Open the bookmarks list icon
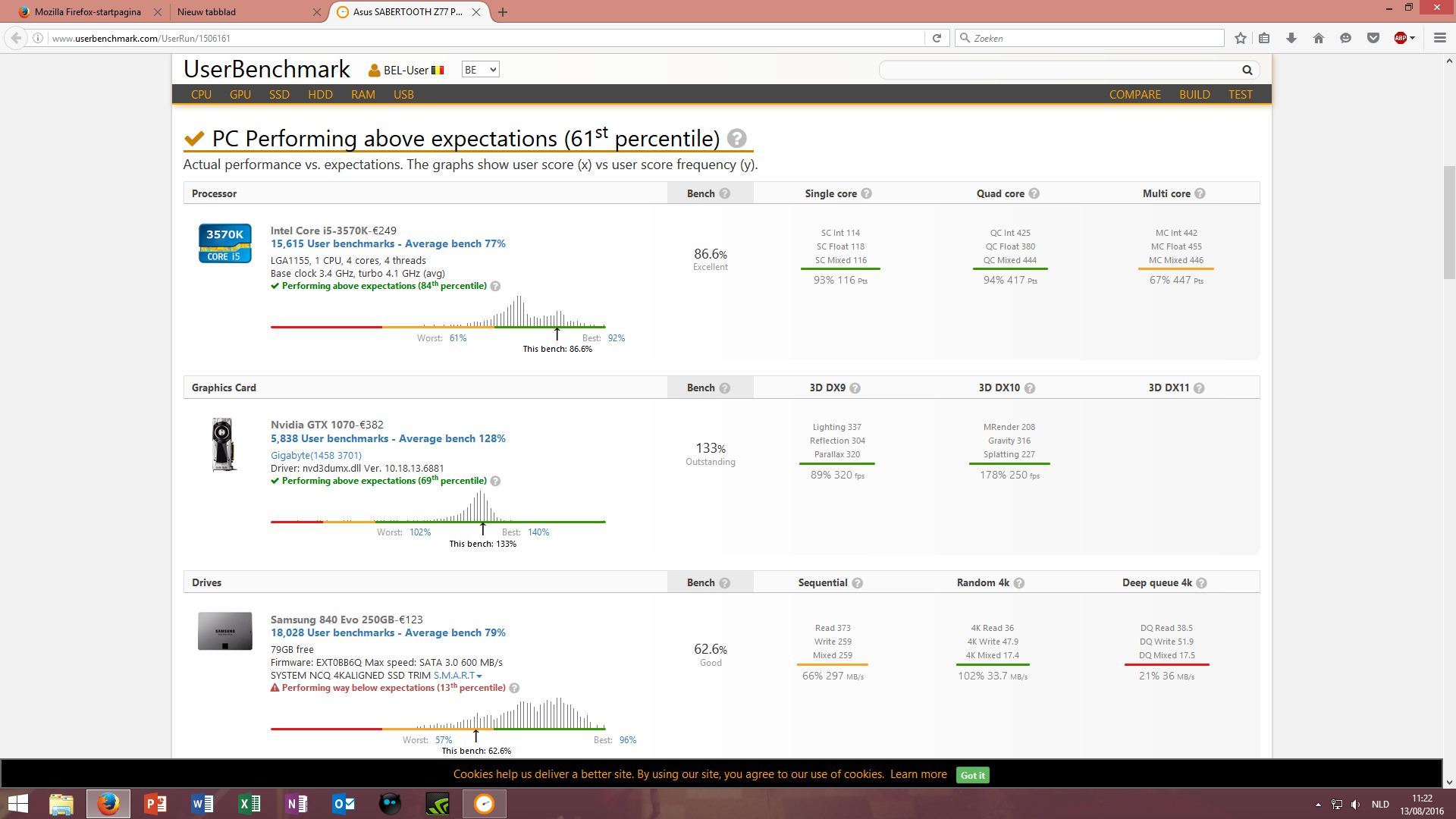1456x819 pixels. [x=1264, y=38]
